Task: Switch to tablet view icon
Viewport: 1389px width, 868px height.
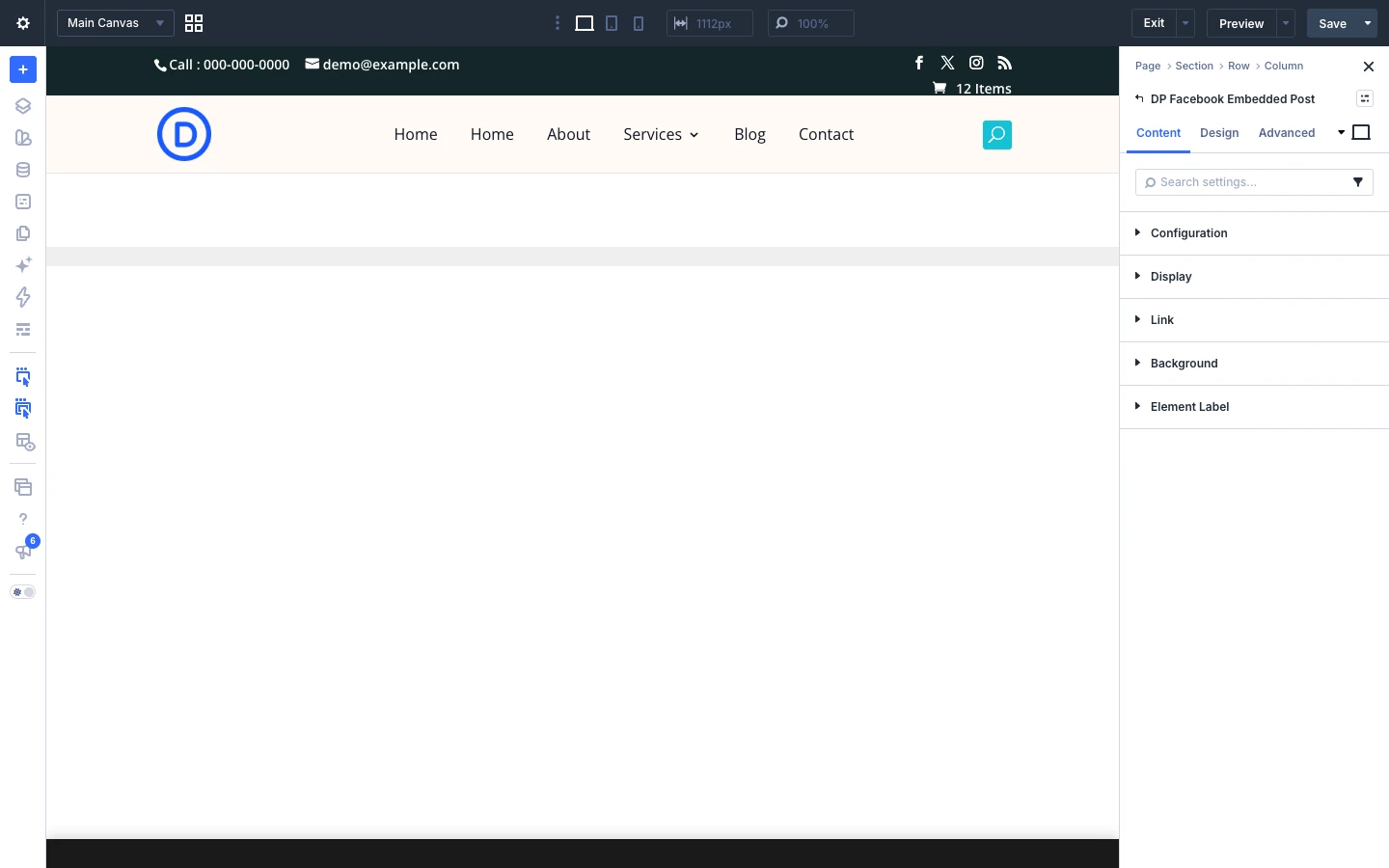Action: pos(612,23)
